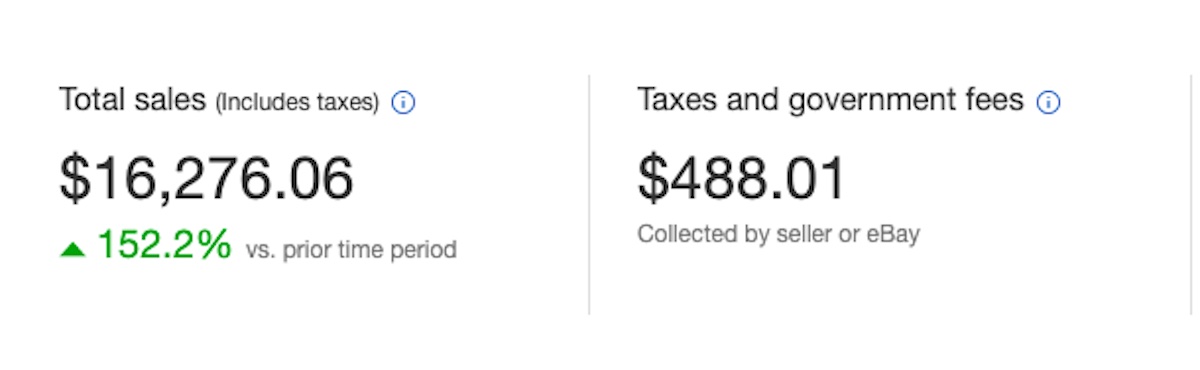Click the Taxes and government fees heading
Image resolution: width=1200 pixels, height=370 pixels.
pos(831,100)
